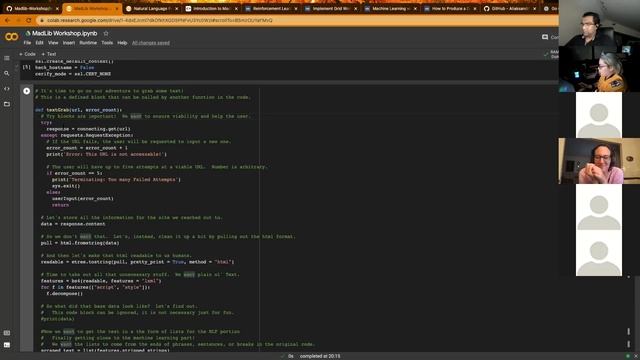Select first blank avatar participant tile
Image resolution: width=640 pixels, height=360 pixels.
tap(599, 115)
